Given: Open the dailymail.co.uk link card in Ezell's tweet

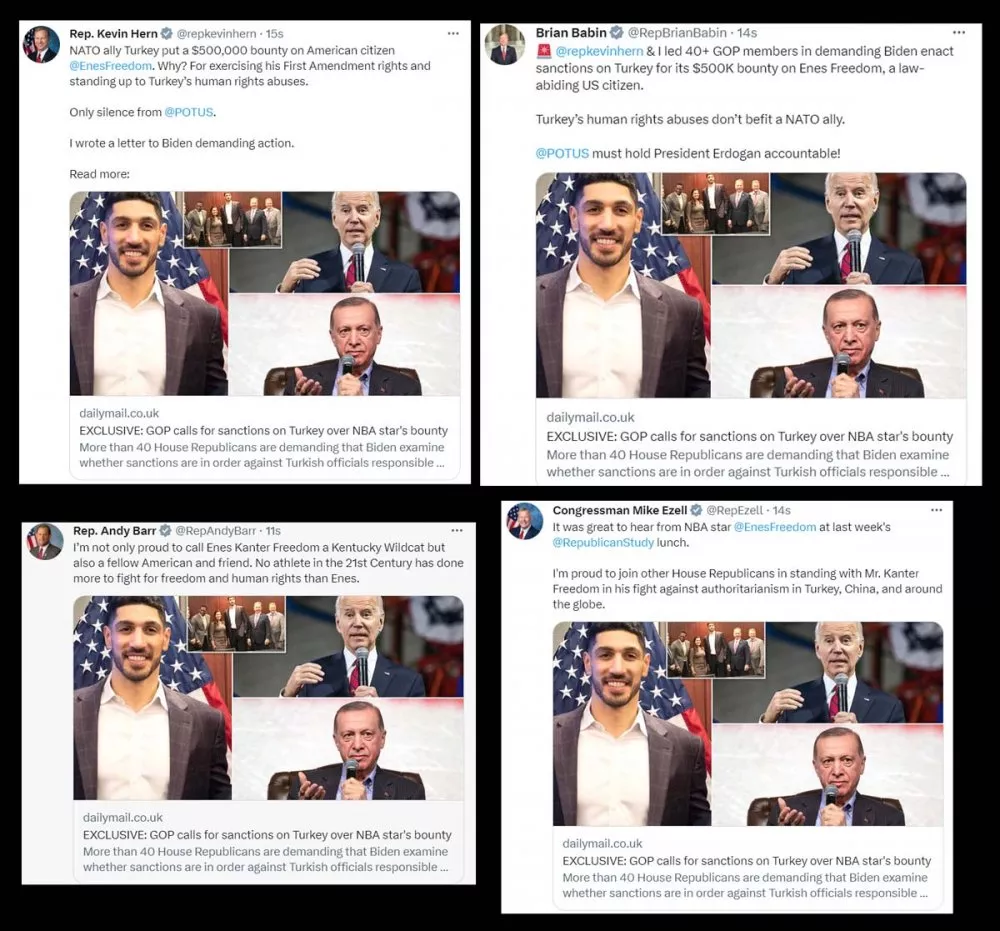Looking at the screenshot, I should pos(747,867).
